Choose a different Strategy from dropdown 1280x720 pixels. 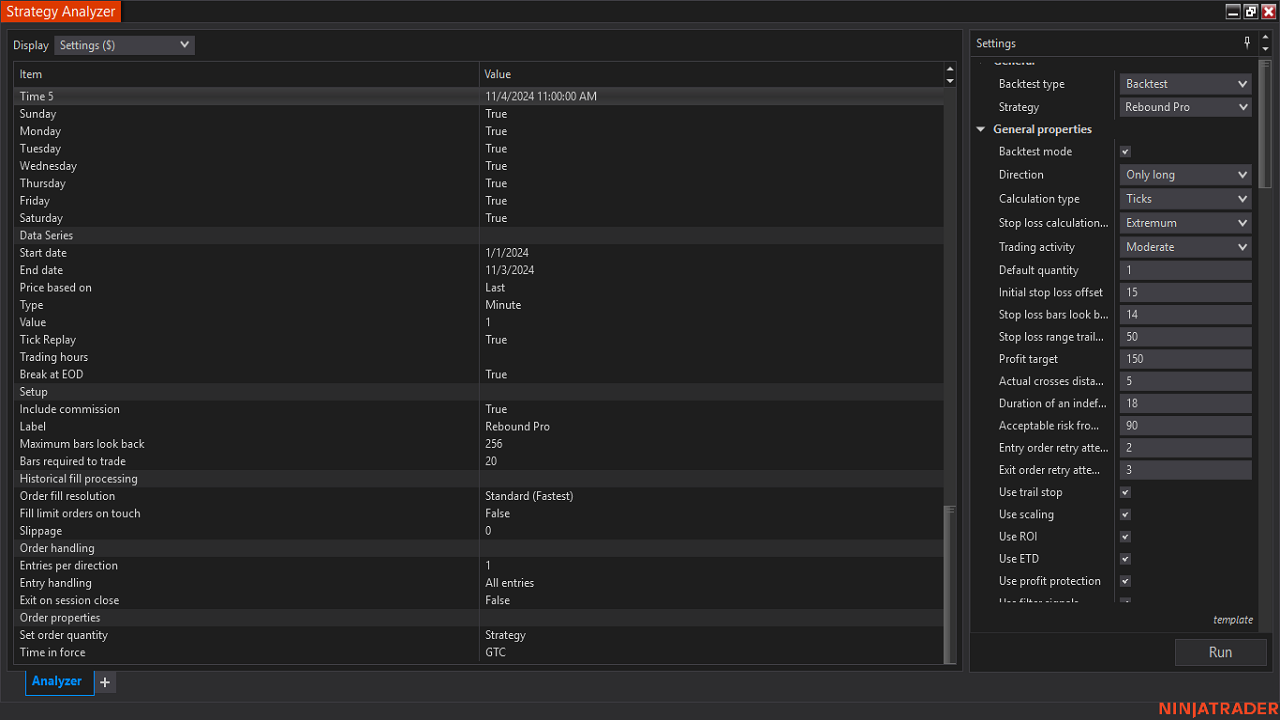[1186, 107]
